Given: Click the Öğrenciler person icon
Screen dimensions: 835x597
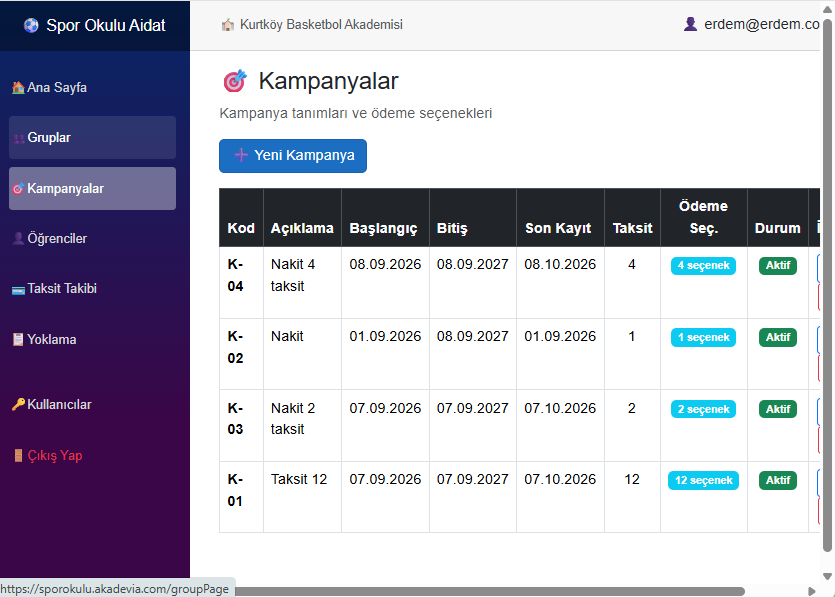Looking at the screenshot, I should click(19, 239).
